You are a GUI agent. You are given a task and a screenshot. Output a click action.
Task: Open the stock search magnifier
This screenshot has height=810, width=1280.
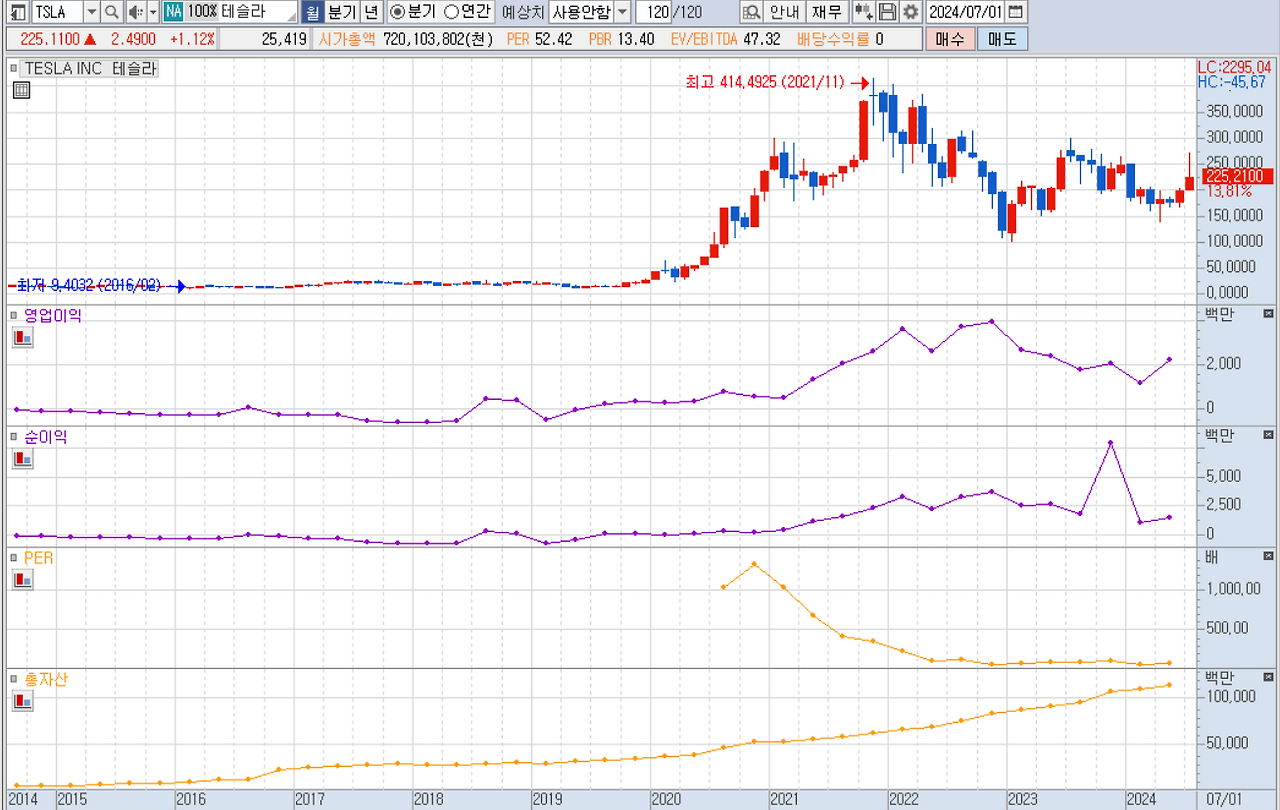tap(111, 12)
